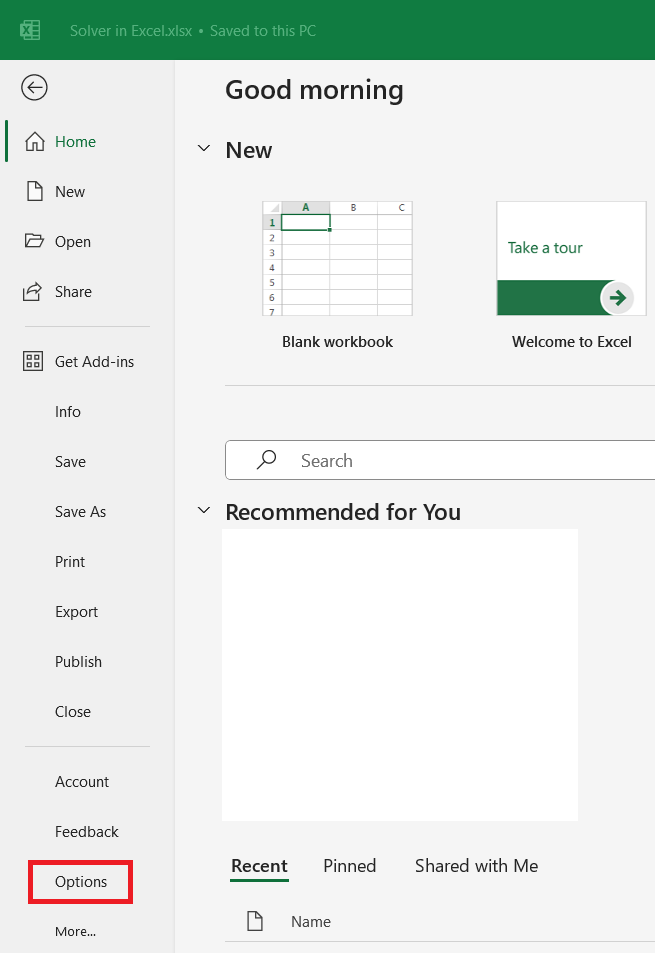Collapse the Recommended for You section
The height and width of the screenshot is (953, 655).
[x=204, y=511]
